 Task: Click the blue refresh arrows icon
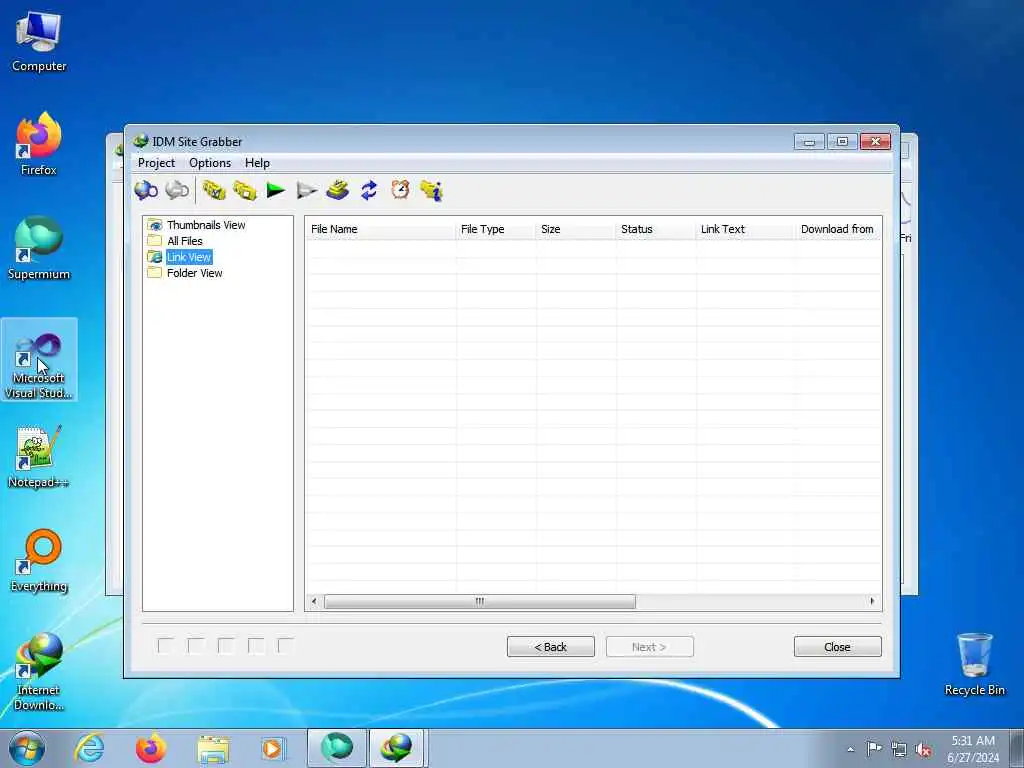click(369, 190)
